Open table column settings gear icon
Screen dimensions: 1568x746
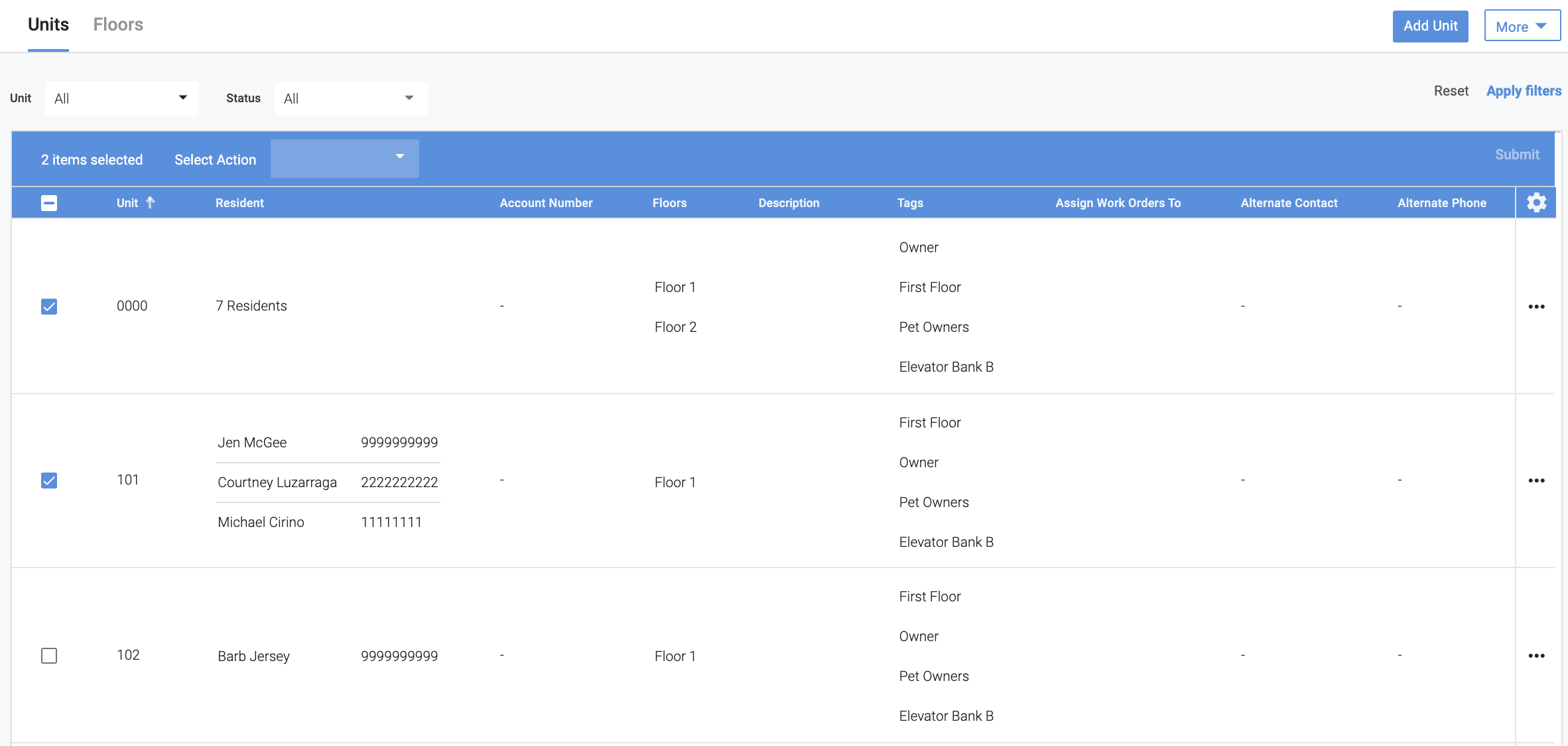click(1536, 202)
